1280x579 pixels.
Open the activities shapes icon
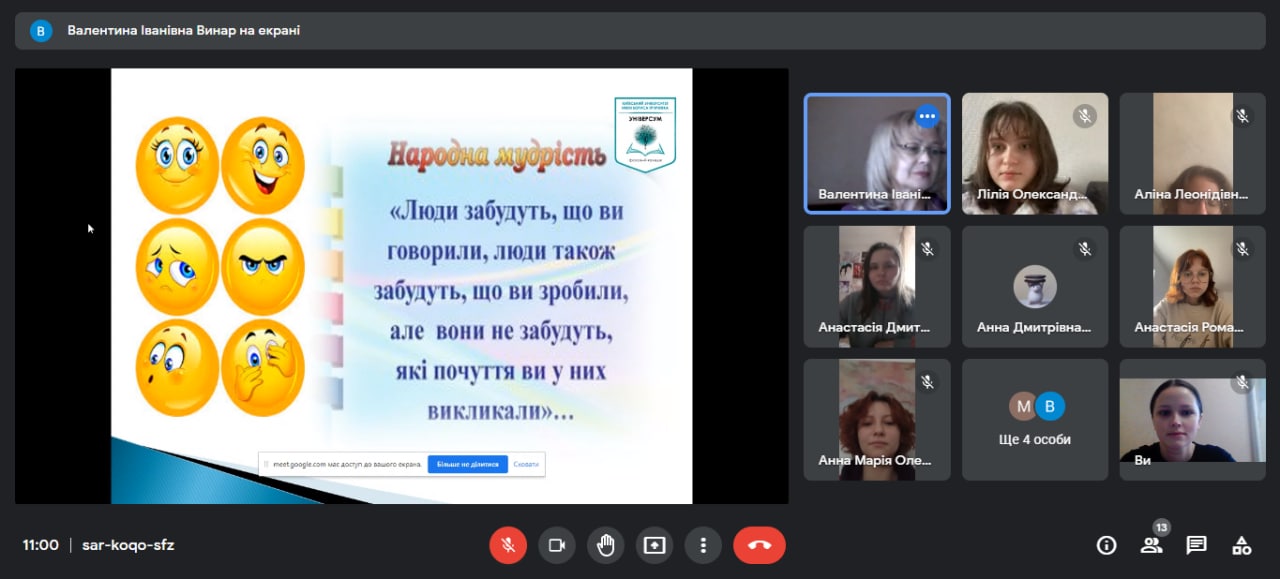[1241, 545]
